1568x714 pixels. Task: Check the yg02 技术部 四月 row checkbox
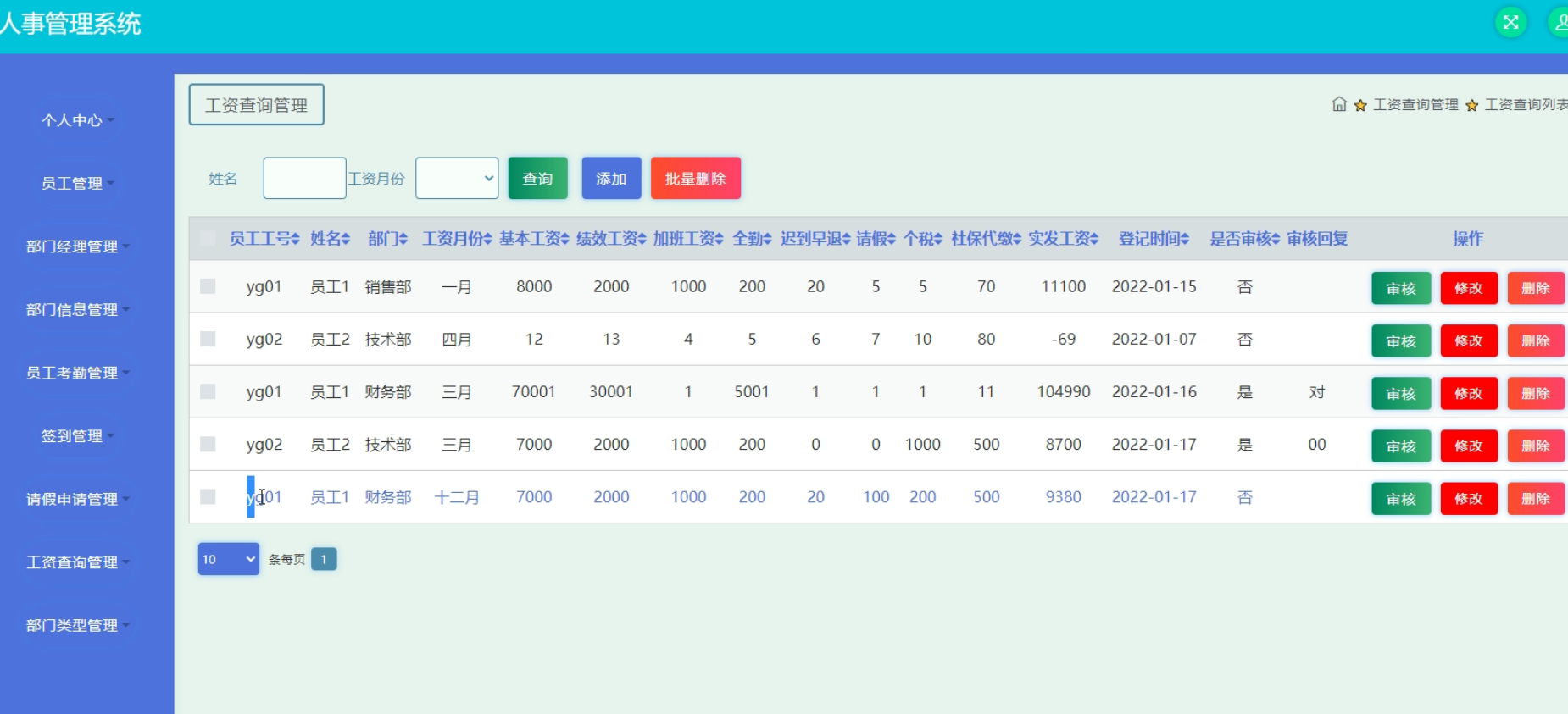[x=208, y=339]
